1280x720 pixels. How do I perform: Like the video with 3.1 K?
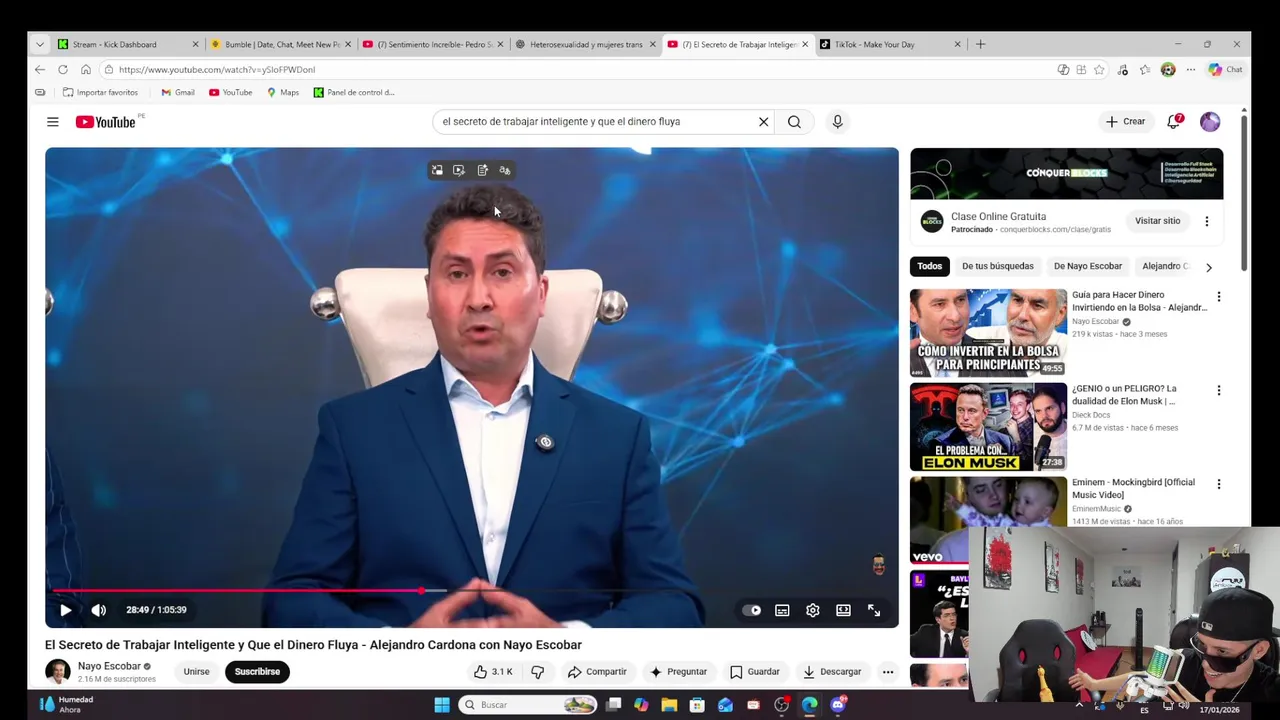click(x=494, y=672)
